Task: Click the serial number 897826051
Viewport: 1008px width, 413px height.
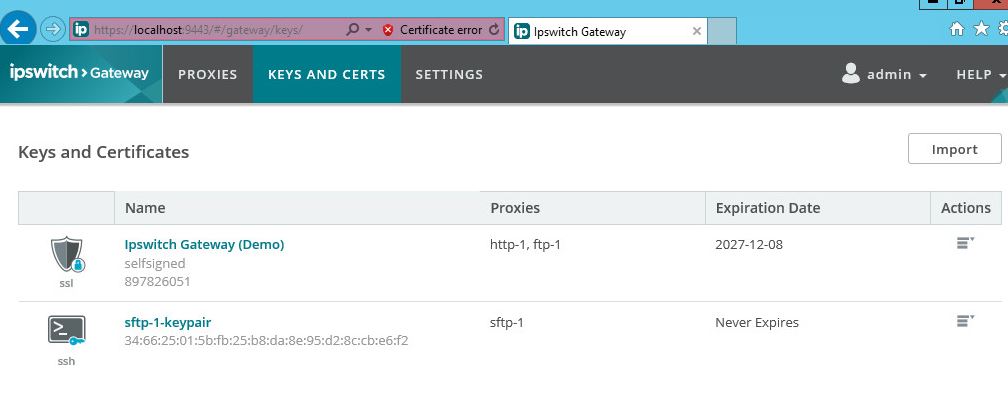Action: click(x=158, y=282)
